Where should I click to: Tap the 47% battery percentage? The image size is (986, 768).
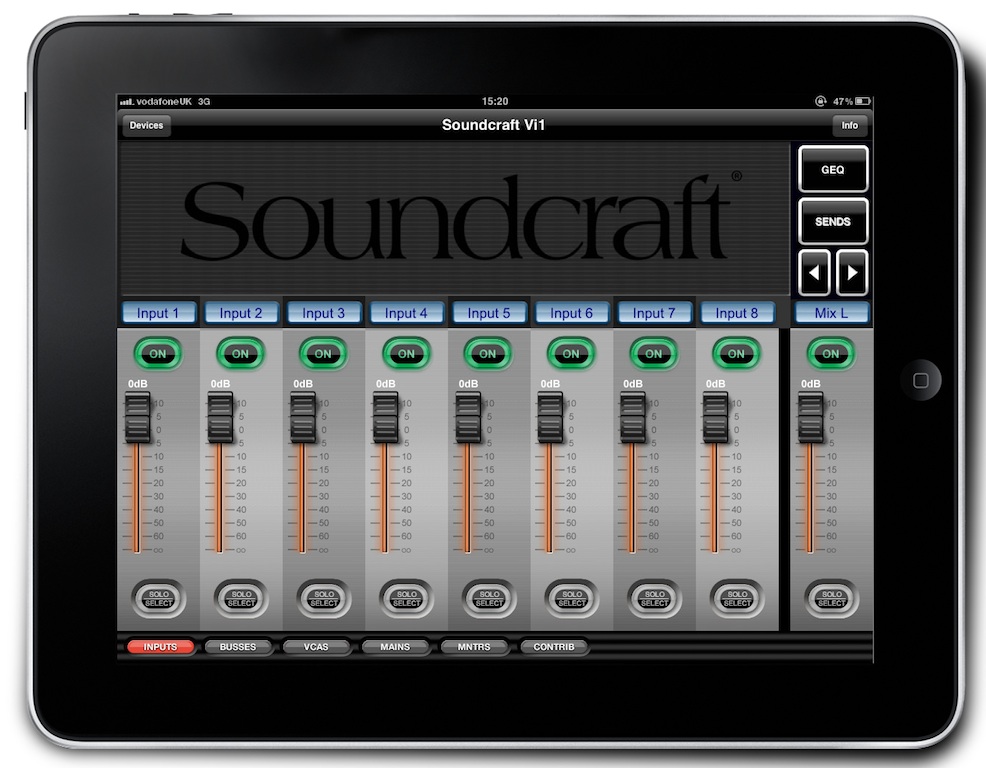(843, 101)
